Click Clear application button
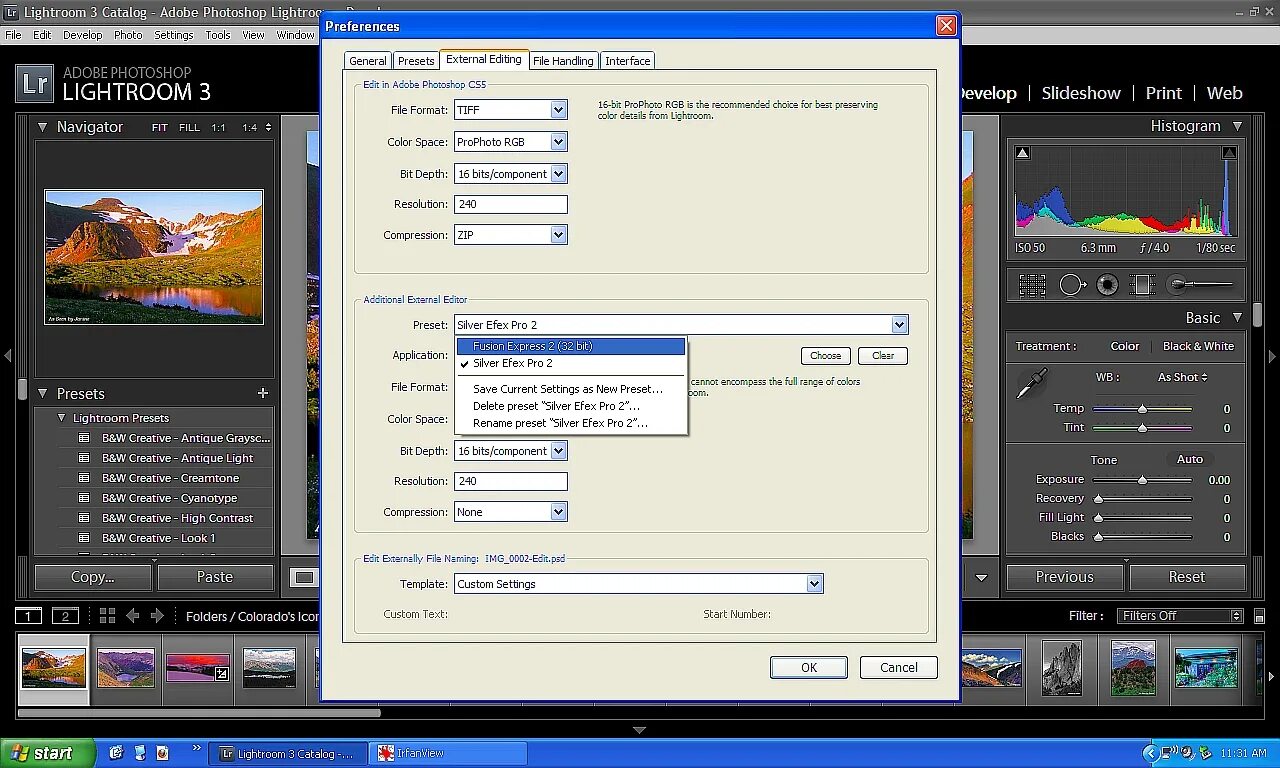Viewport: 1280px width, 768px height. (x=883, y=355)
